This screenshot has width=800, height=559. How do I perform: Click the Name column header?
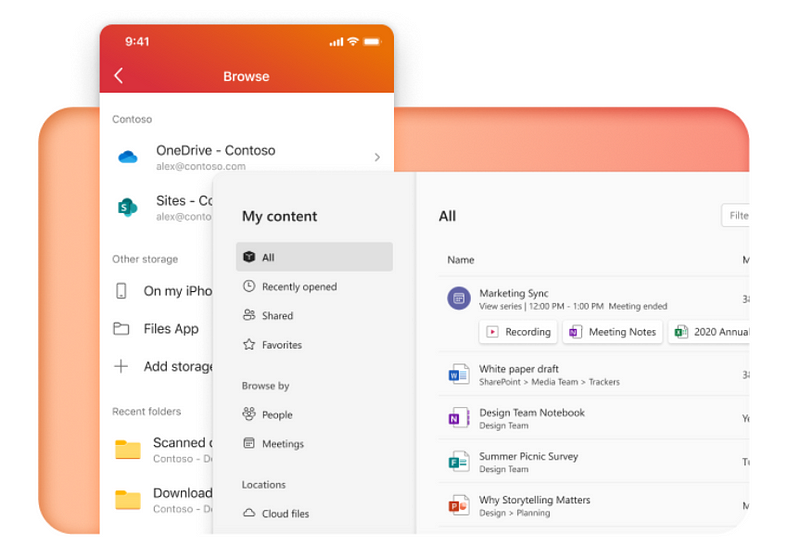pyautogui.click(x=461, y=260)
